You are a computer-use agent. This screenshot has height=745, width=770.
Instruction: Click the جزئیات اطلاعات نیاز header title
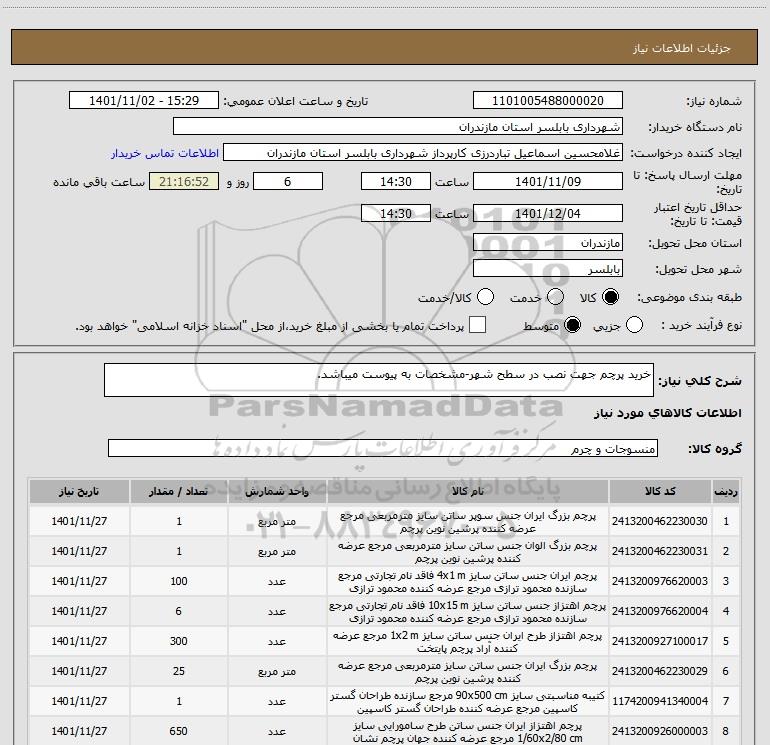click(681, 48)
